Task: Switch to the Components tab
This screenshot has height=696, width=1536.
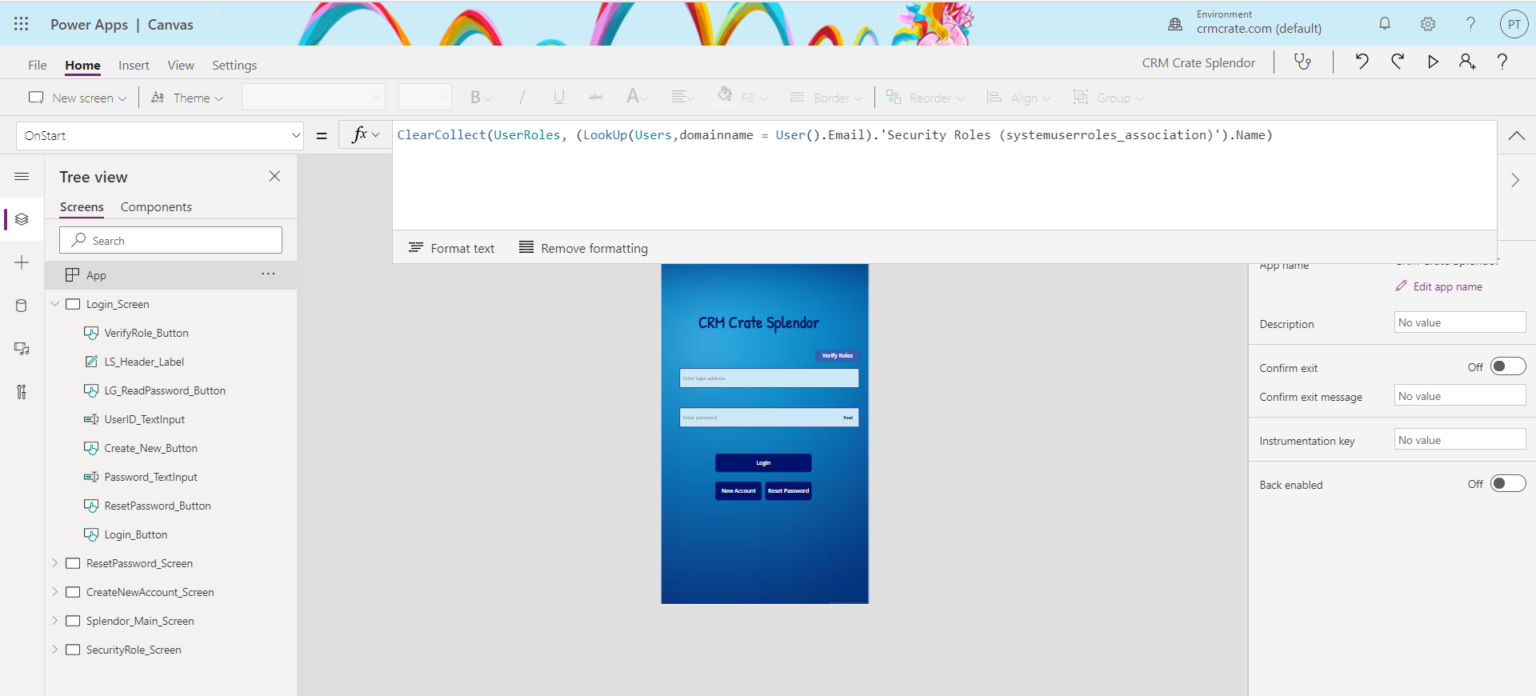Action: [x=157, y=207]
